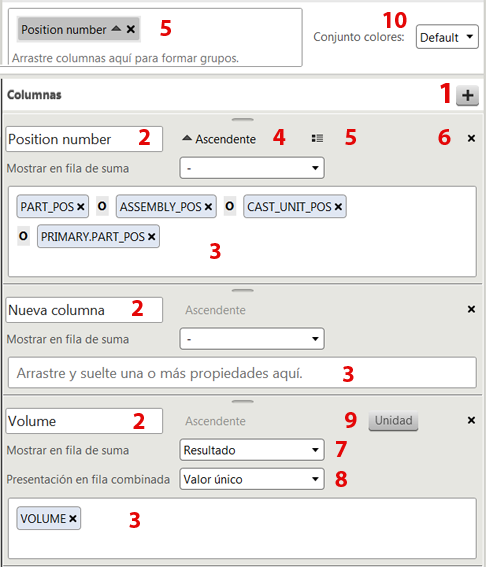Delete the Volume column
The width and height of the screenshot is (486, 567).
click(x=471, y=420)
